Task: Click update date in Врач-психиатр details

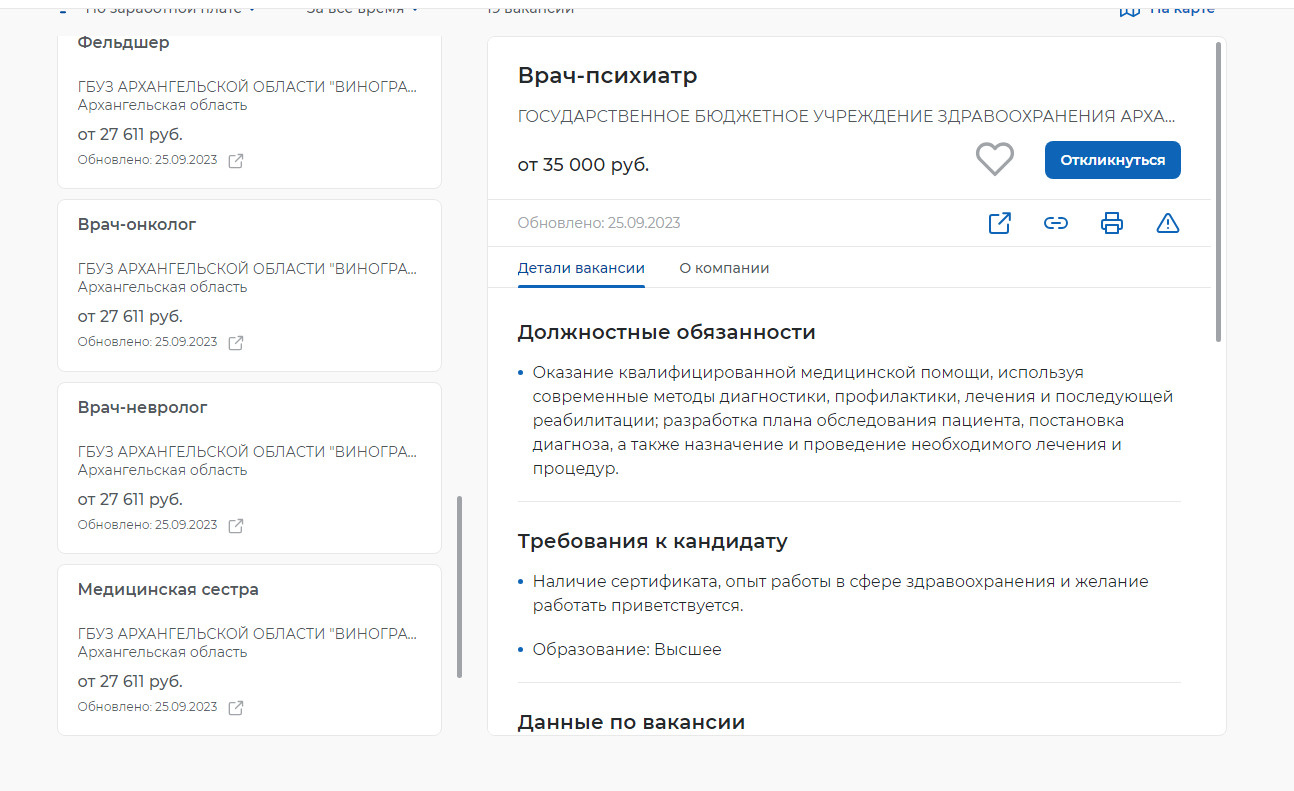Action: point(599,223)
